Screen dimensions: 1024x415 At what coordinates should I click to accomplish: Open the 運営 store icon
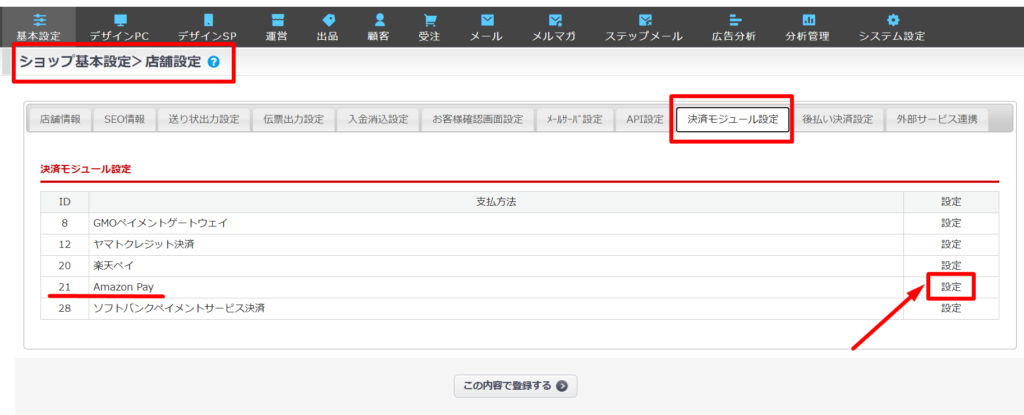coord(278,20)
